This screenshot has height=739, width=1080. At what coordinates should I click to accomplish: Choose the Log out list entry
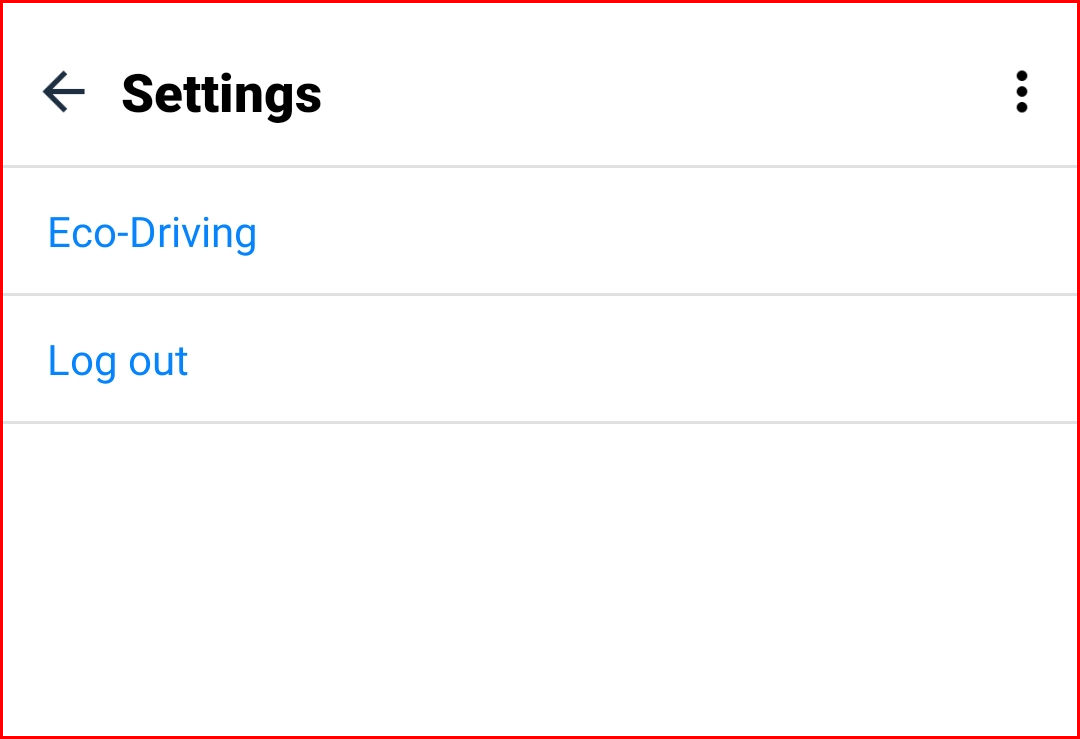tap(540, 359)
